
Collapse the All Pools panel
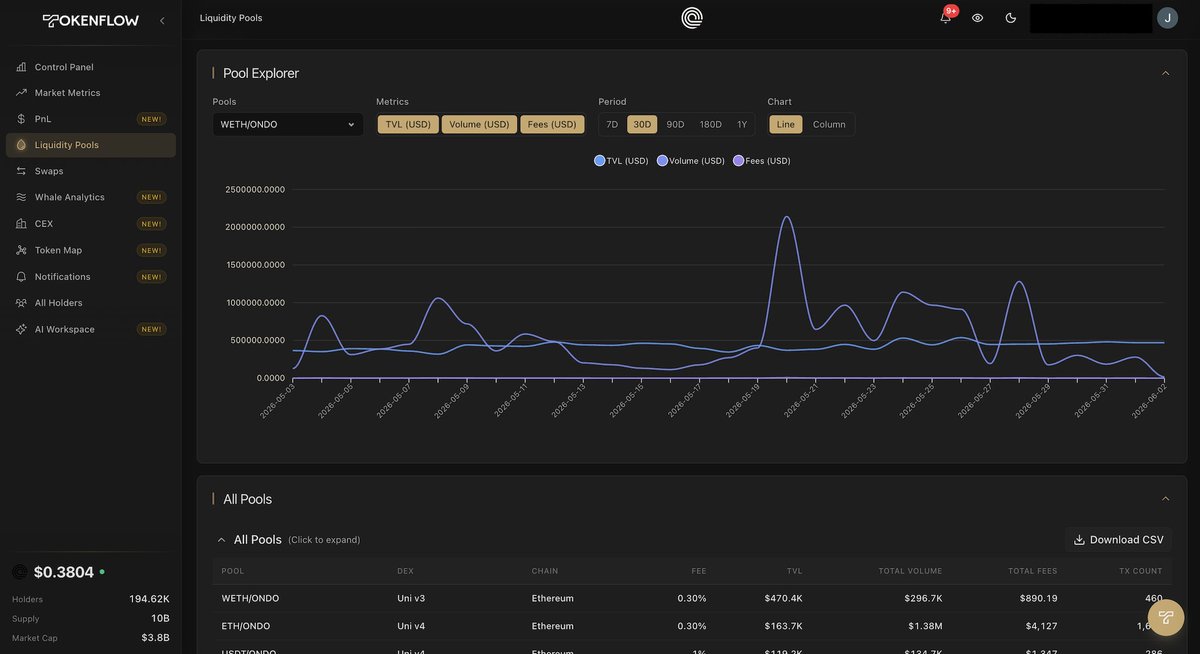click(x=1165, y=498)
